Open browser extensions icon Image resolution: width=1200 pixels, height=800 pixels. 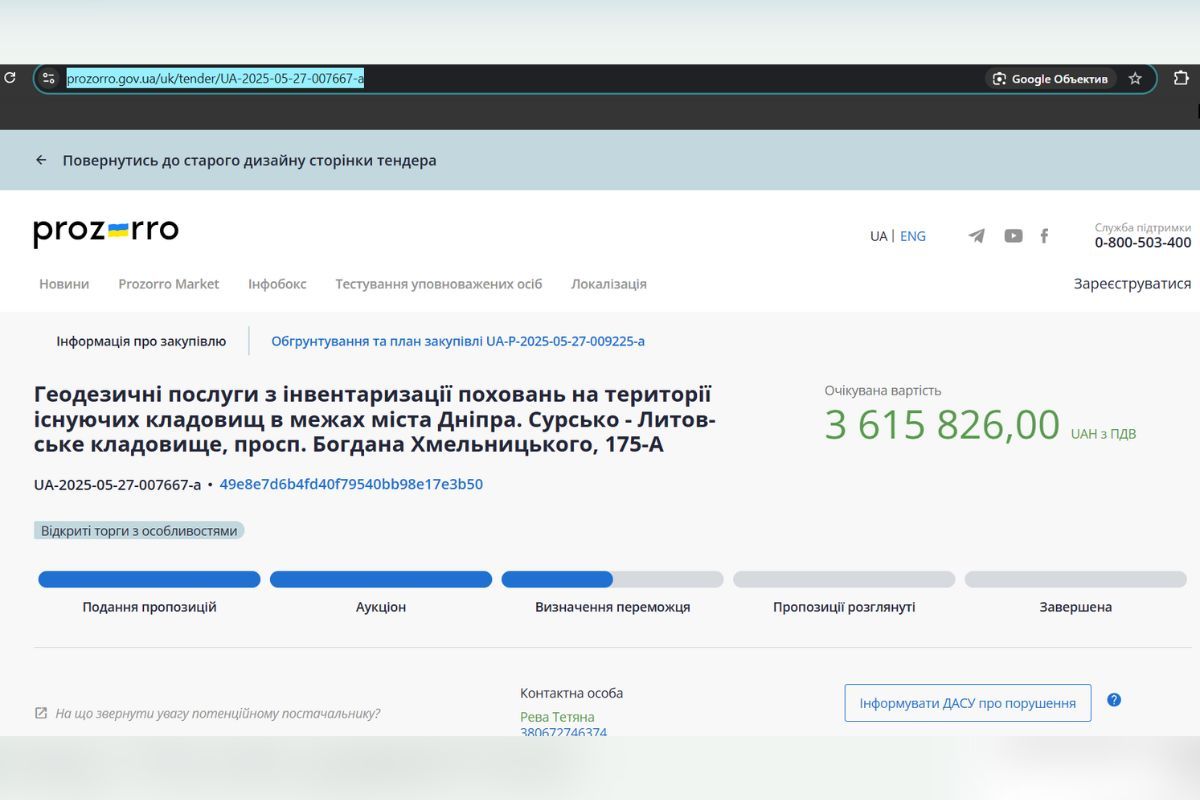click(x=1181, y=77)
